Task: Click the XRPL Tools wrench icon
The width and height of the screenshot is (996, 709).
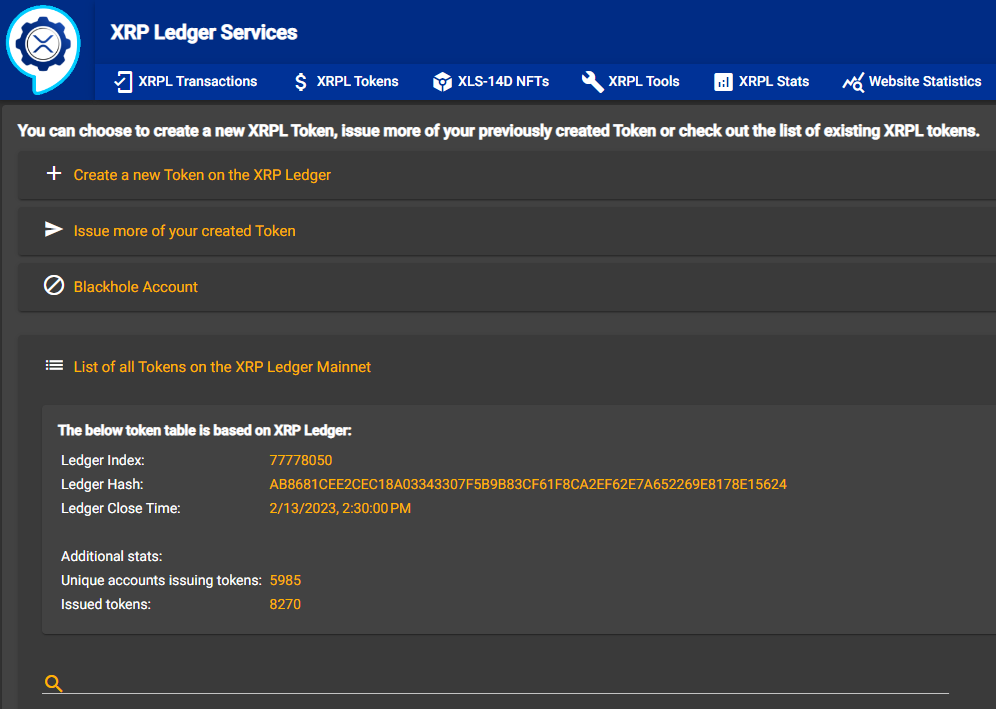Action: pyautogui.click(x=592, y=82)
